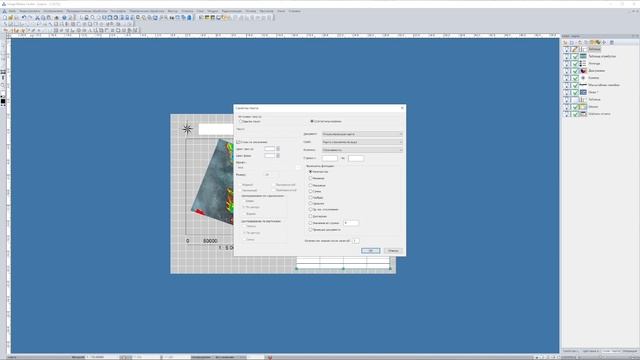Open the Изображение menu

tap(53, 11)
